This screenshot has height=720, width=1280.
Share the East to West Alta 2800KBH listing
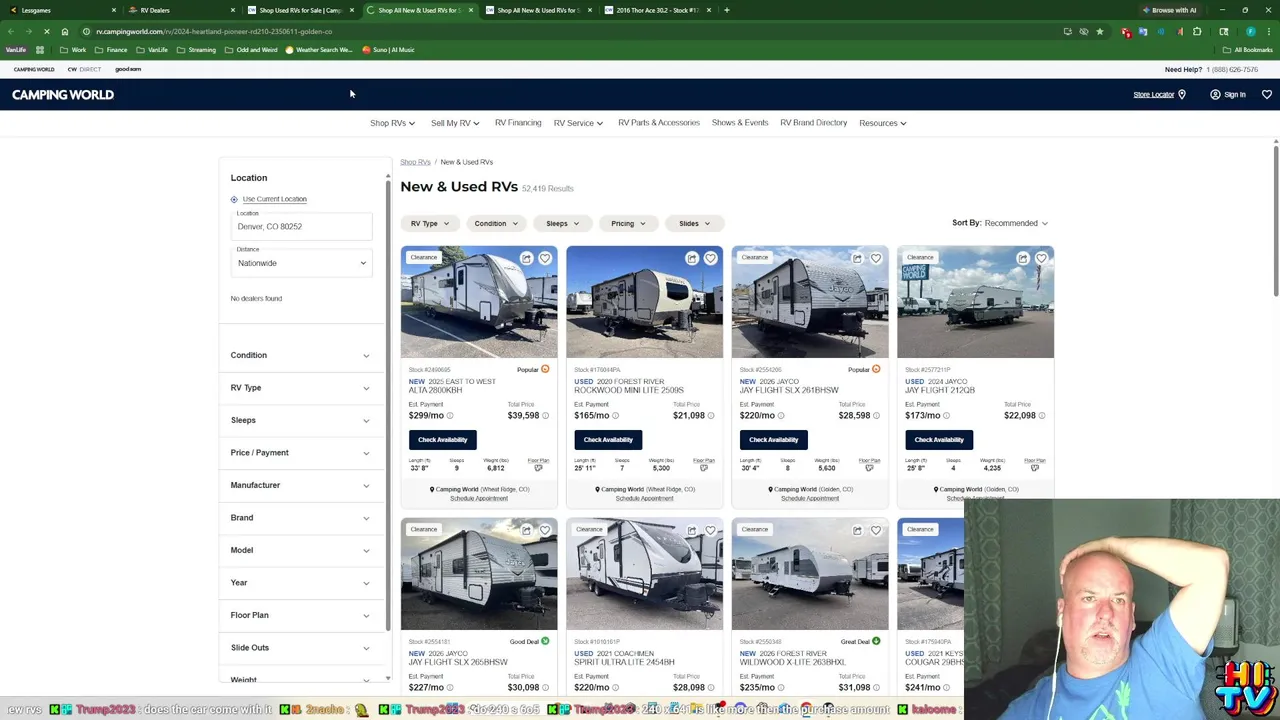pyautogui.click(x=526, y=258)
